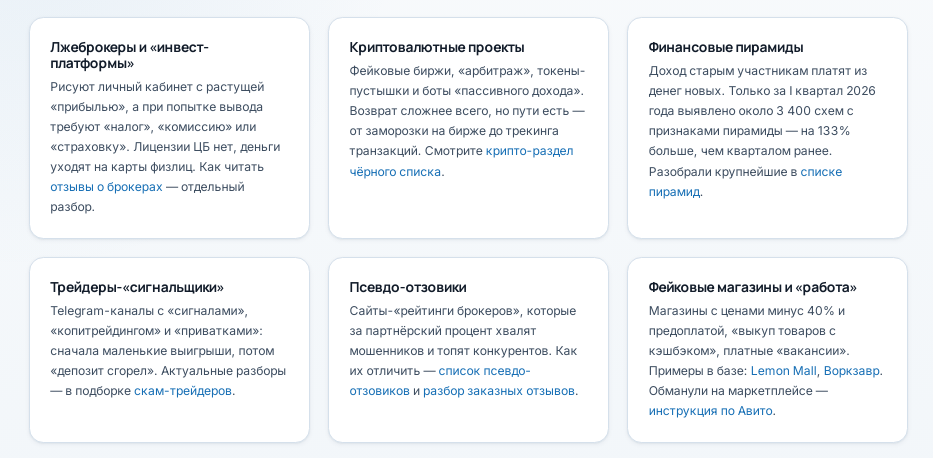933x458 pixels.
Task: Click the «разбор заказных отзывов» link
Action: (499, 391)
